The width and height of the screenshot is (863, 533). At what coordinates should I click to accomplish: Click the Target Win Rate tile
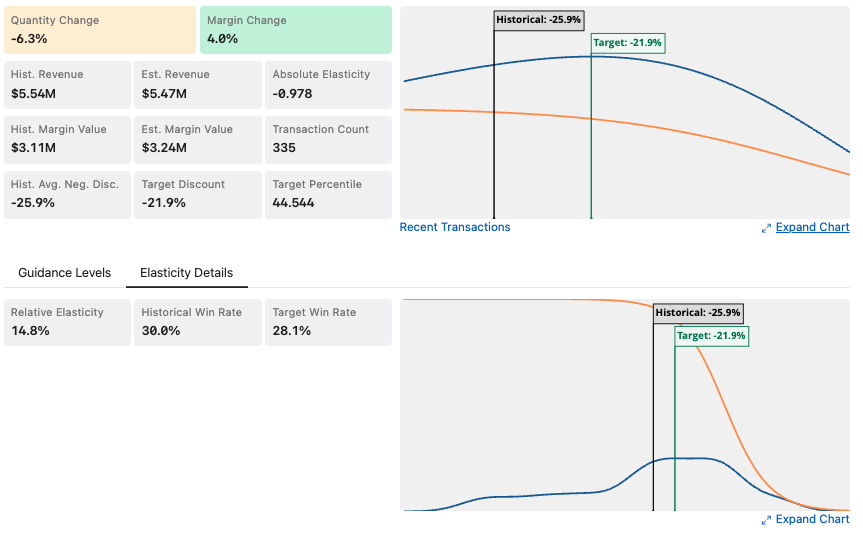point(328,322)
